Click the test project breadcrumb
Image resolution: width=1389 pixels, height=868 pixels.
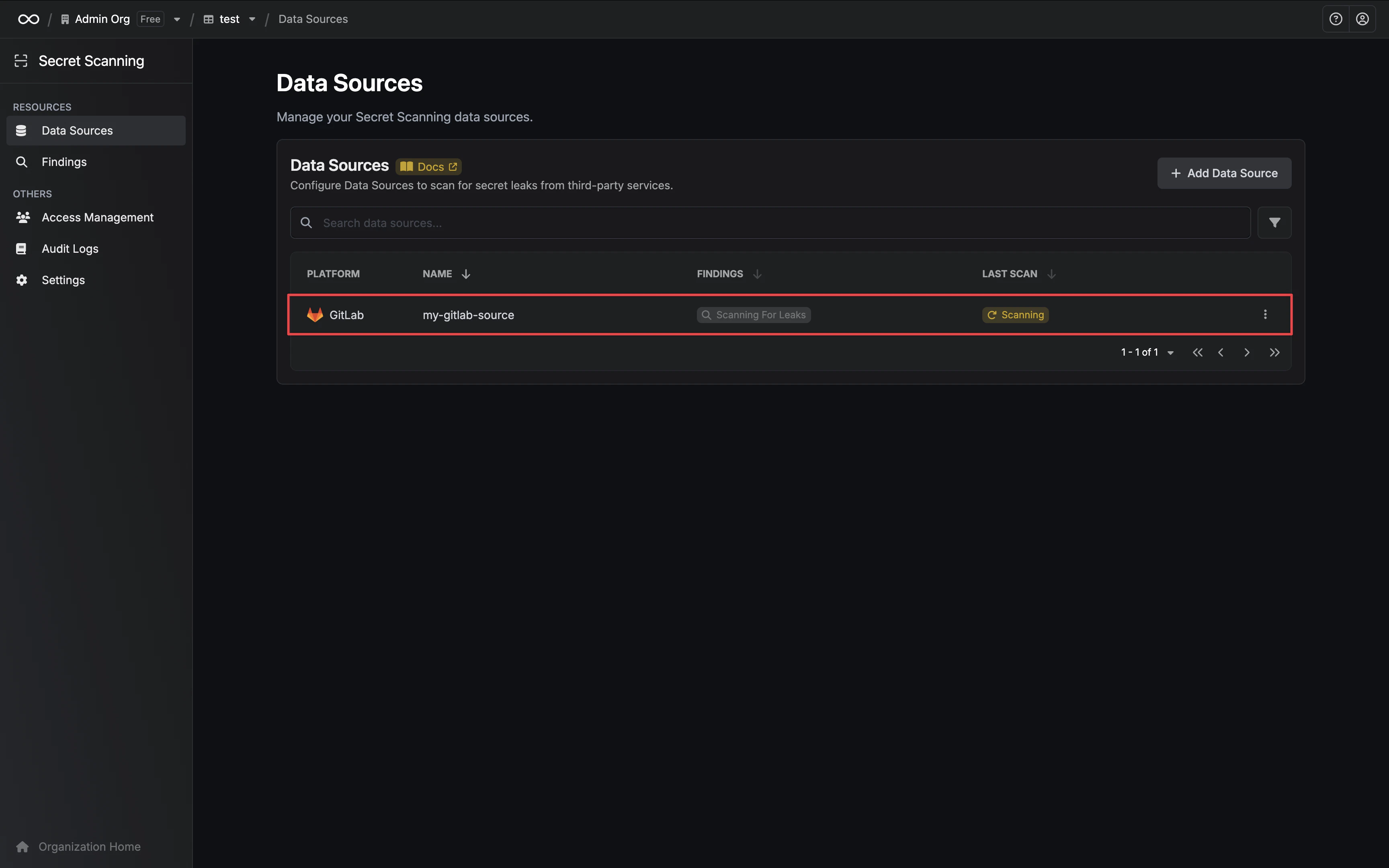point(229,19)
